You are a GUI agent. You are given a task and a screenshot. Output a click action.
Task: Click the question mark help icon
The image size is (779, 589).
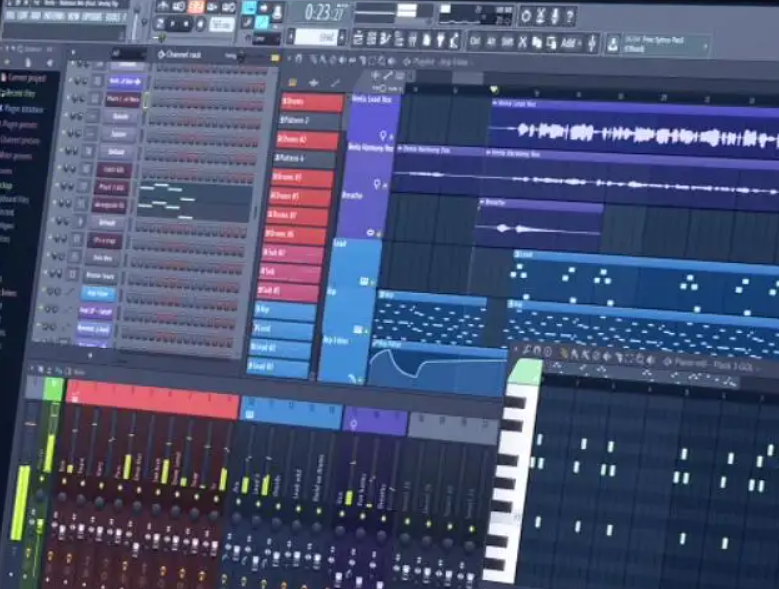[570, 17]
